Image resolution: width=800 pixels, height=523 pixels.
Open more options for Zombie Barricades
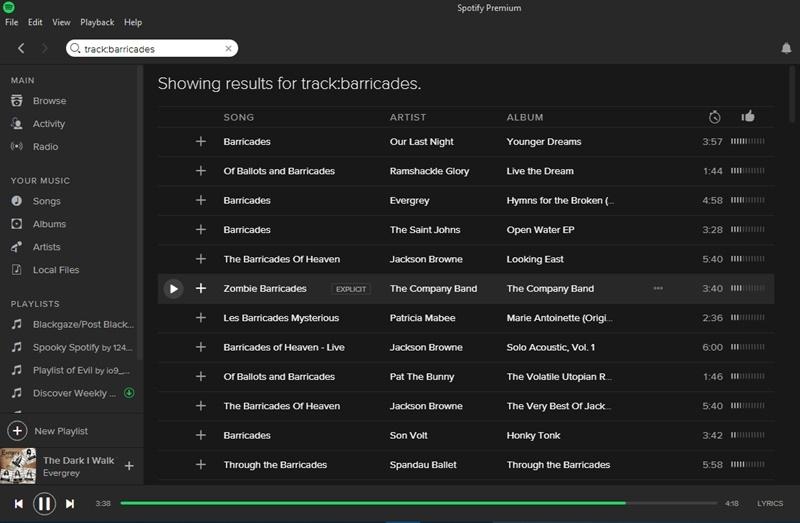658,288
